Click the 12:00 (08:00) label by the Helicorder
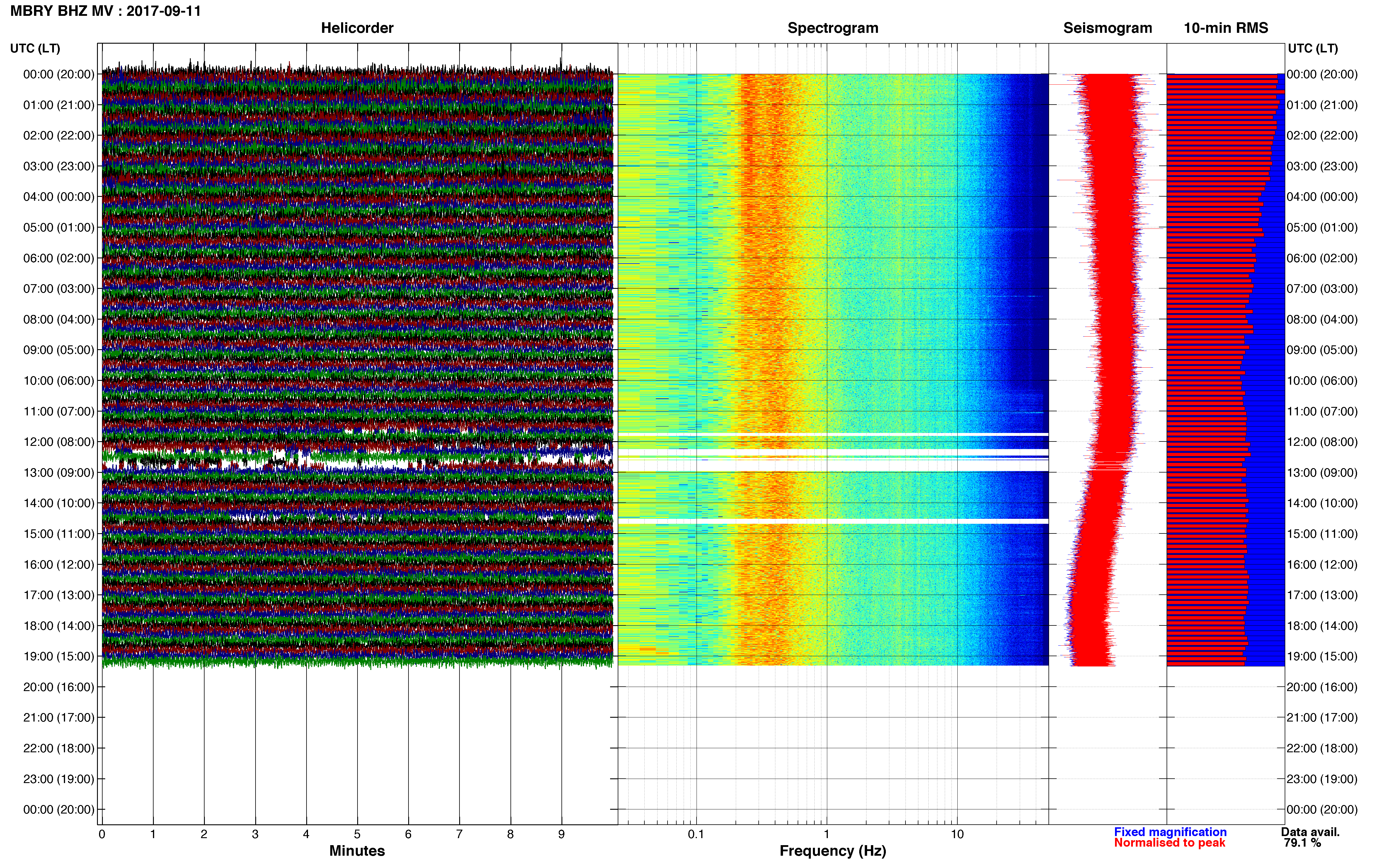 59,442
